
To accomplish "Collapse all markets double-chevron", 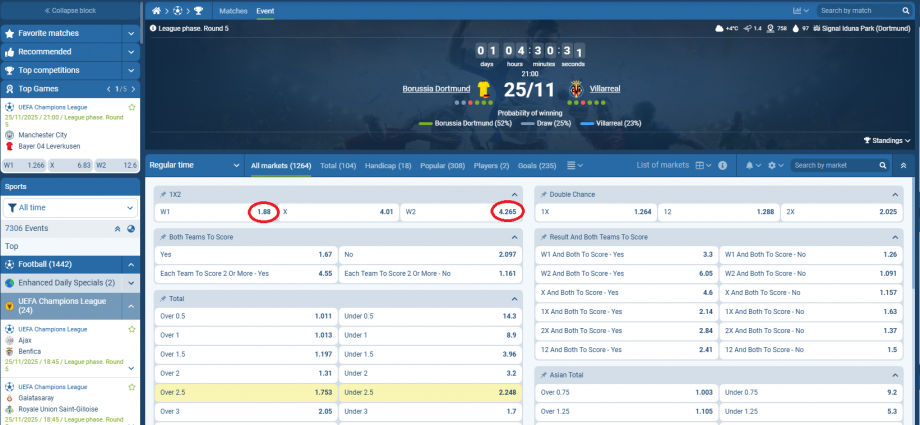I will click(903, 166).
